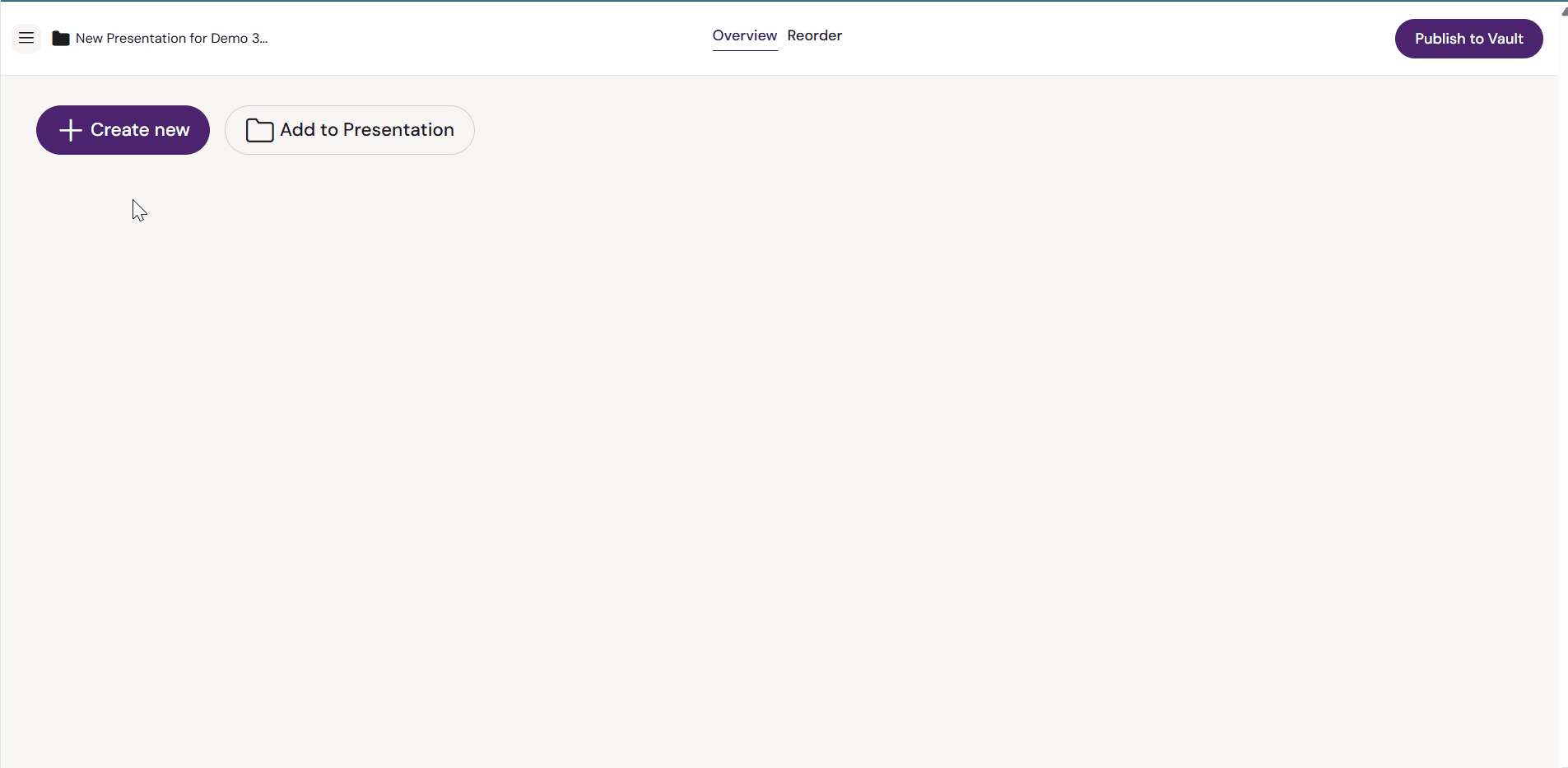Open the hamburger navigation menu

click(x=26, y=38)
